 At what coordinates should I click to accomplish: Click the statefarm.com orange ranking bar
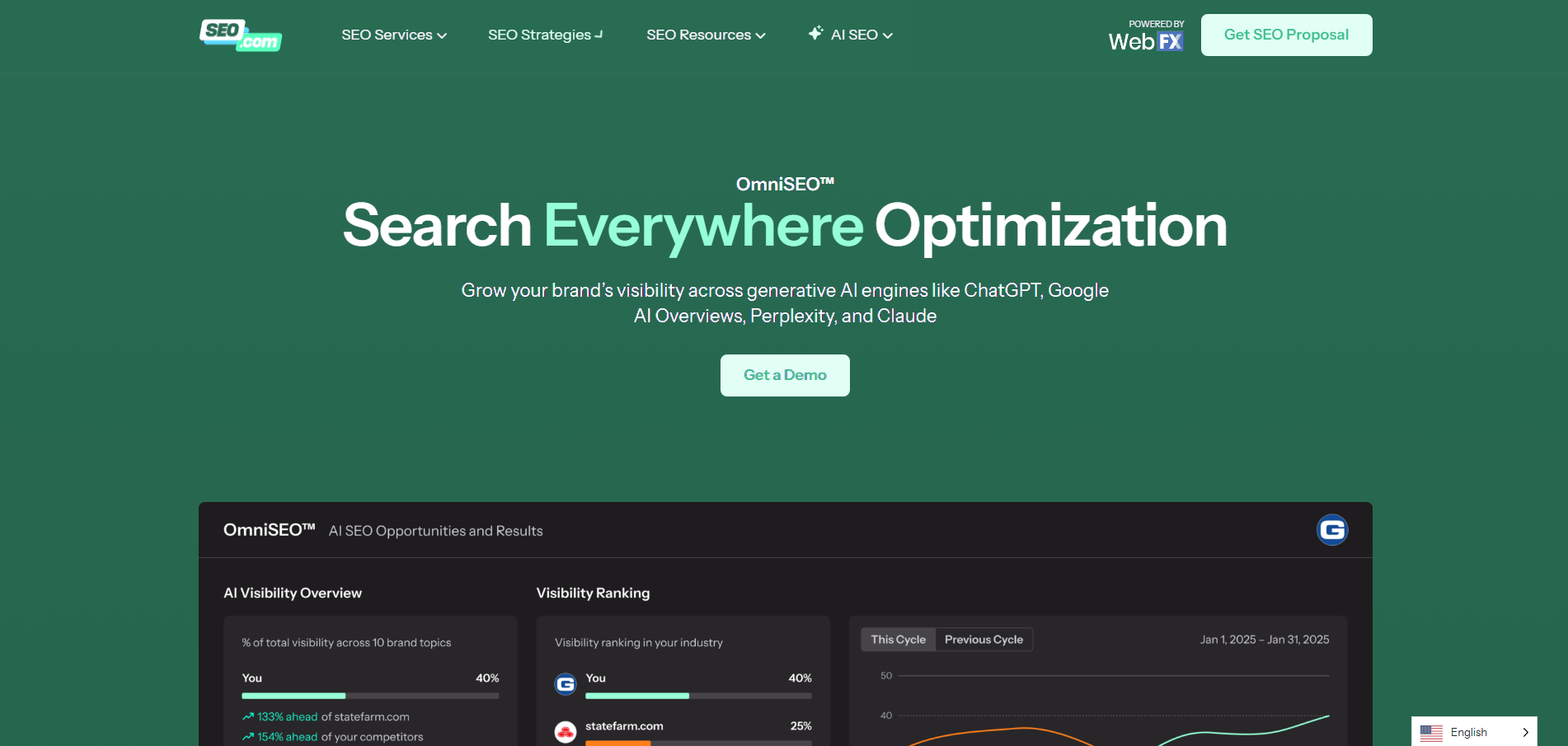pos(618,743)
